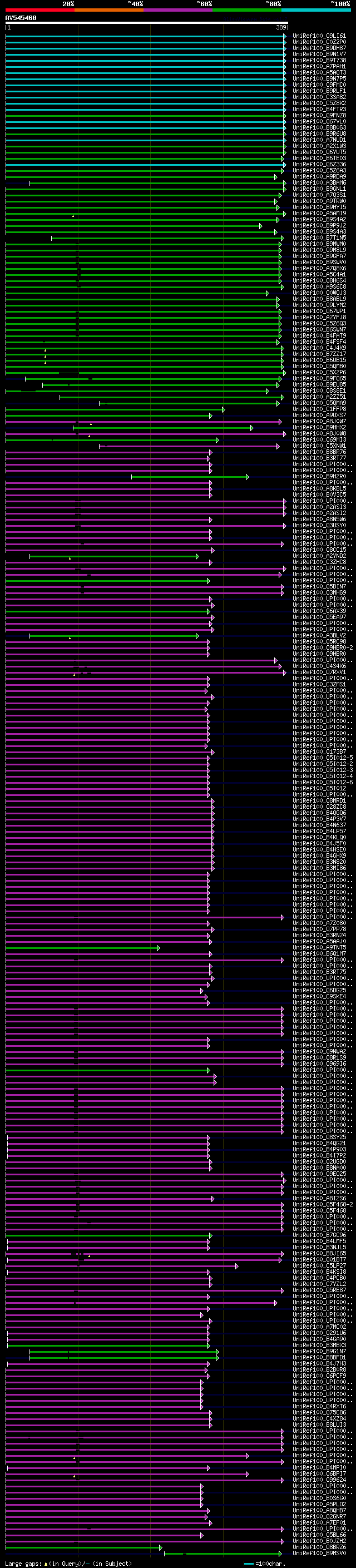Screen dimensions: 356x1568
Task: Select UniRef100_Q9LYM2 label
Action: pyautogui.click(x=319, y=305)
